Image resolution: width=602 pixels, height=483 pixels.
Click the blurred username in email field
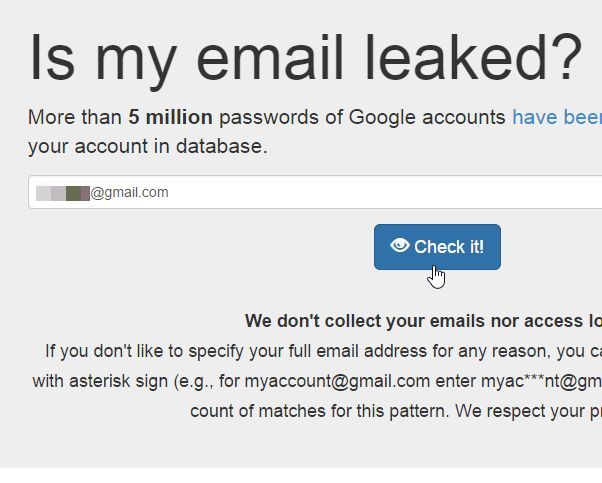[63, 193]
